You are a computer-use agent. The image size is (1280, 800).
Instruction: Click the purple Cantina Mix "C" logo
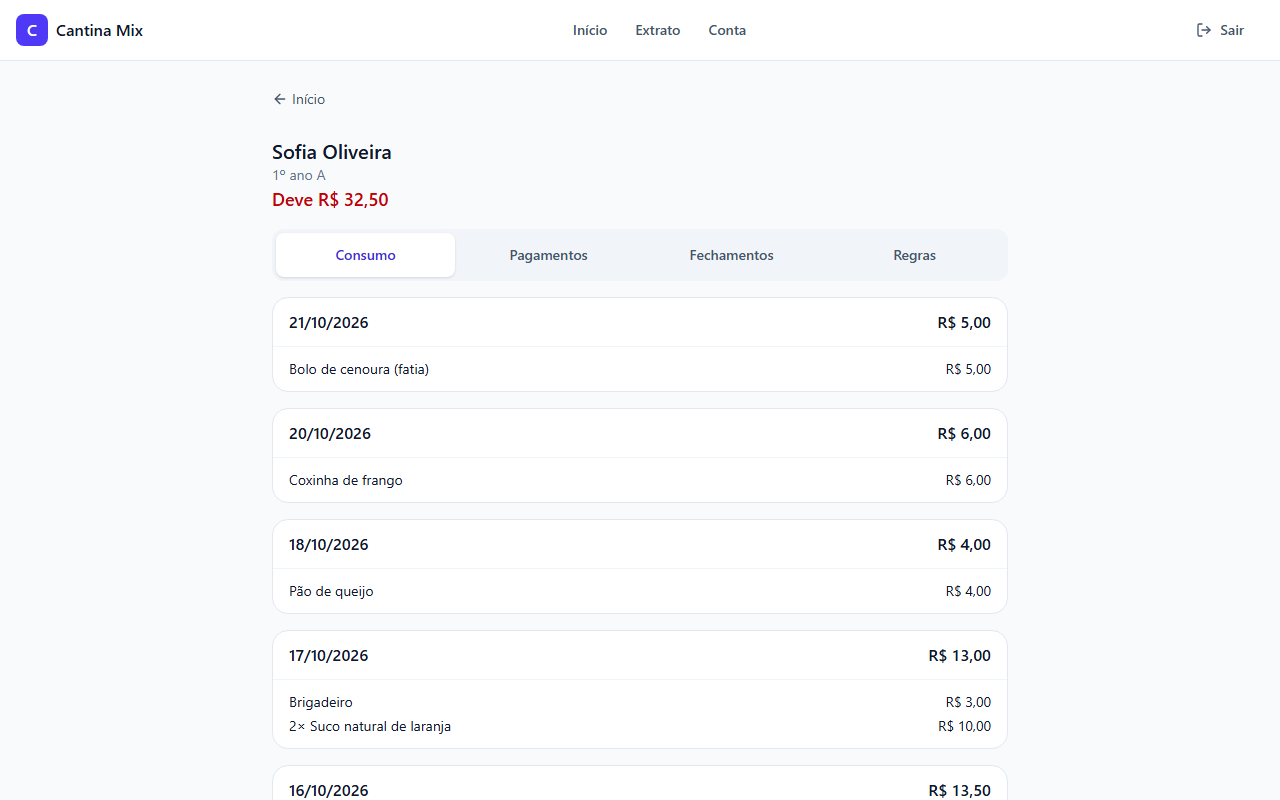point(32,30)
